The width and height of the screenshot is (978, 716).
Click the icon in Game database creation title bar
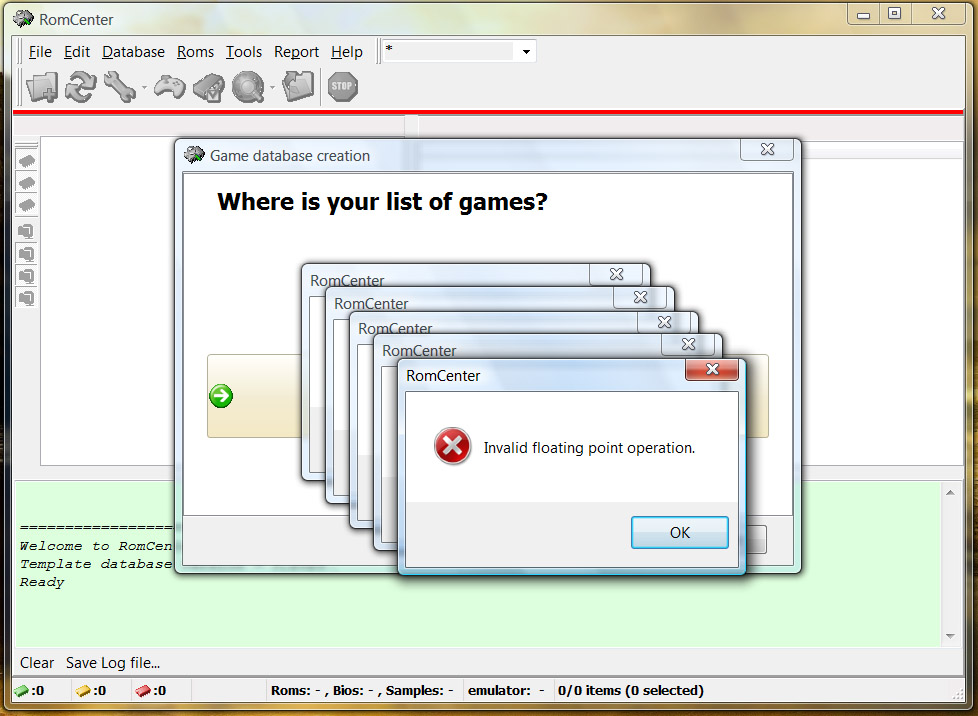pos(195,155)
